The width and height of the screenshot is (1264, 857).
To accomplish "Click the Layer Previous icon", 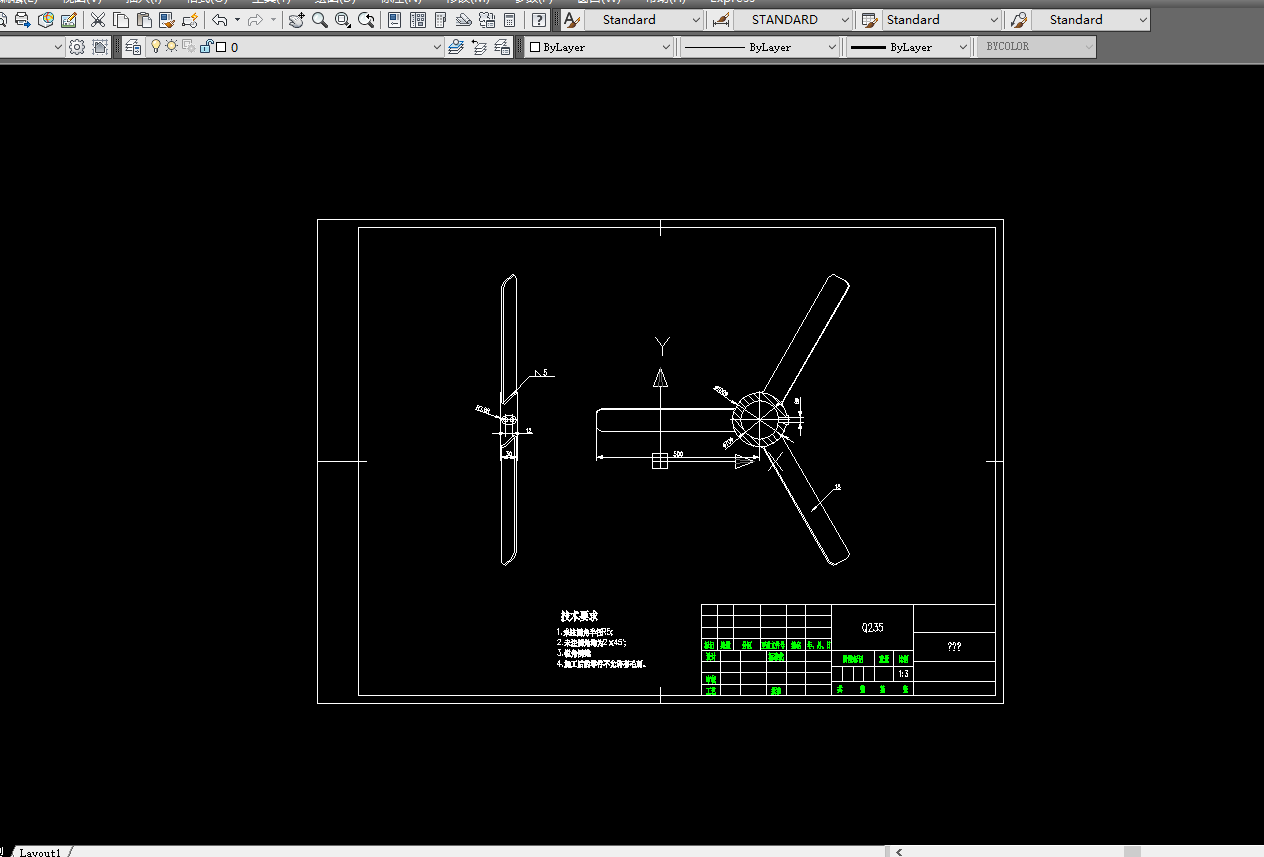I will (479, 47).
